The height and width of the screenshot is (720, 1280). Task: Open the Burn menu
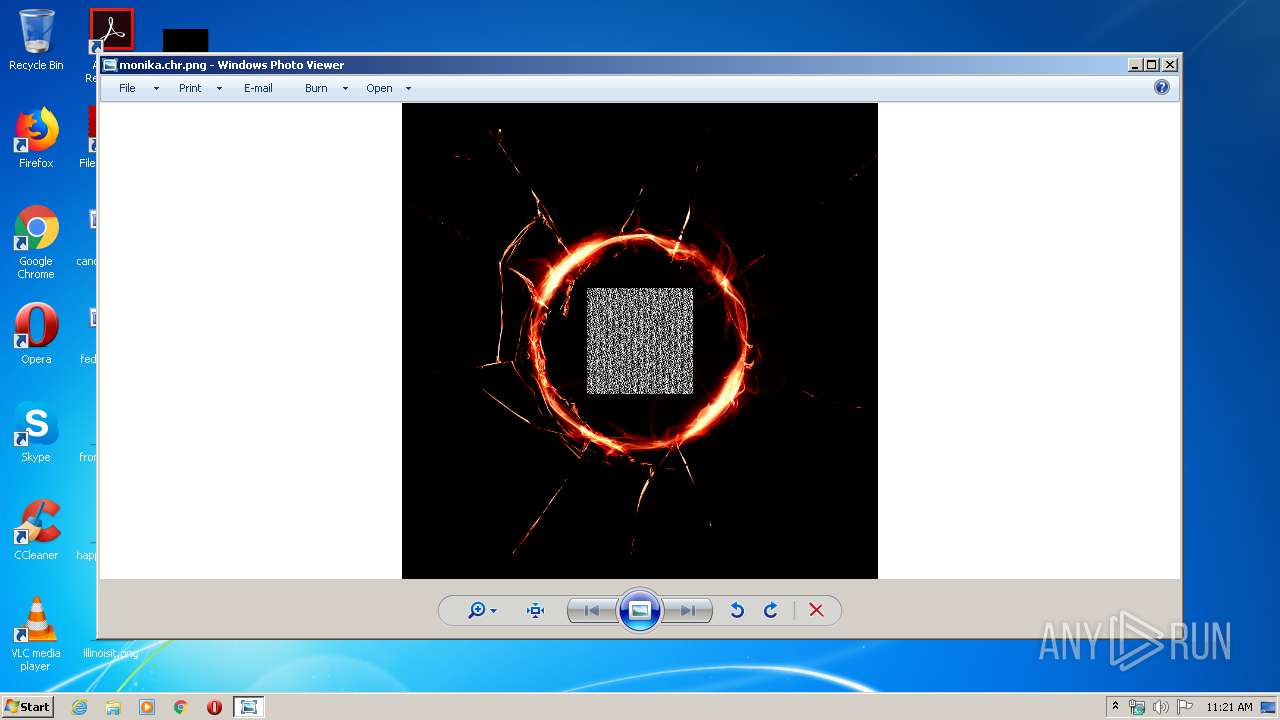pos(316,88)
